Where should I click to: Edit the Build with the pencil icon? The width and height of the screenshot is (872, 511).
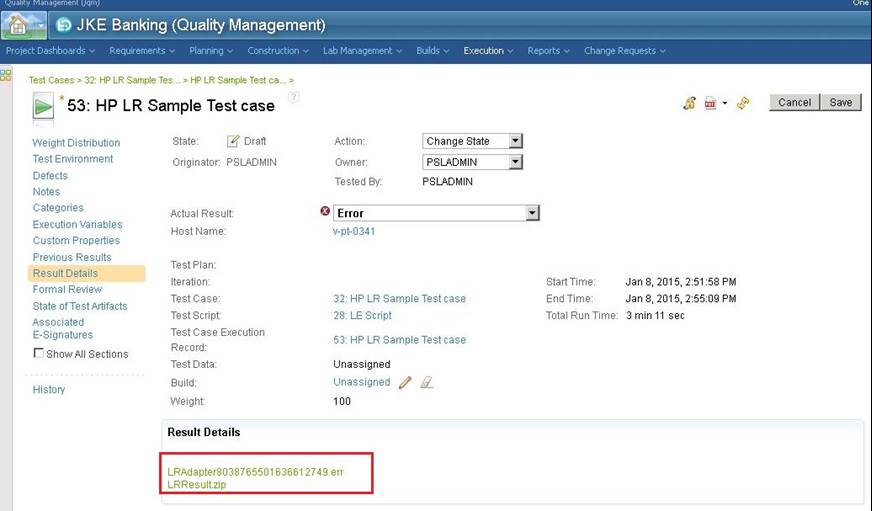point(405,382)
